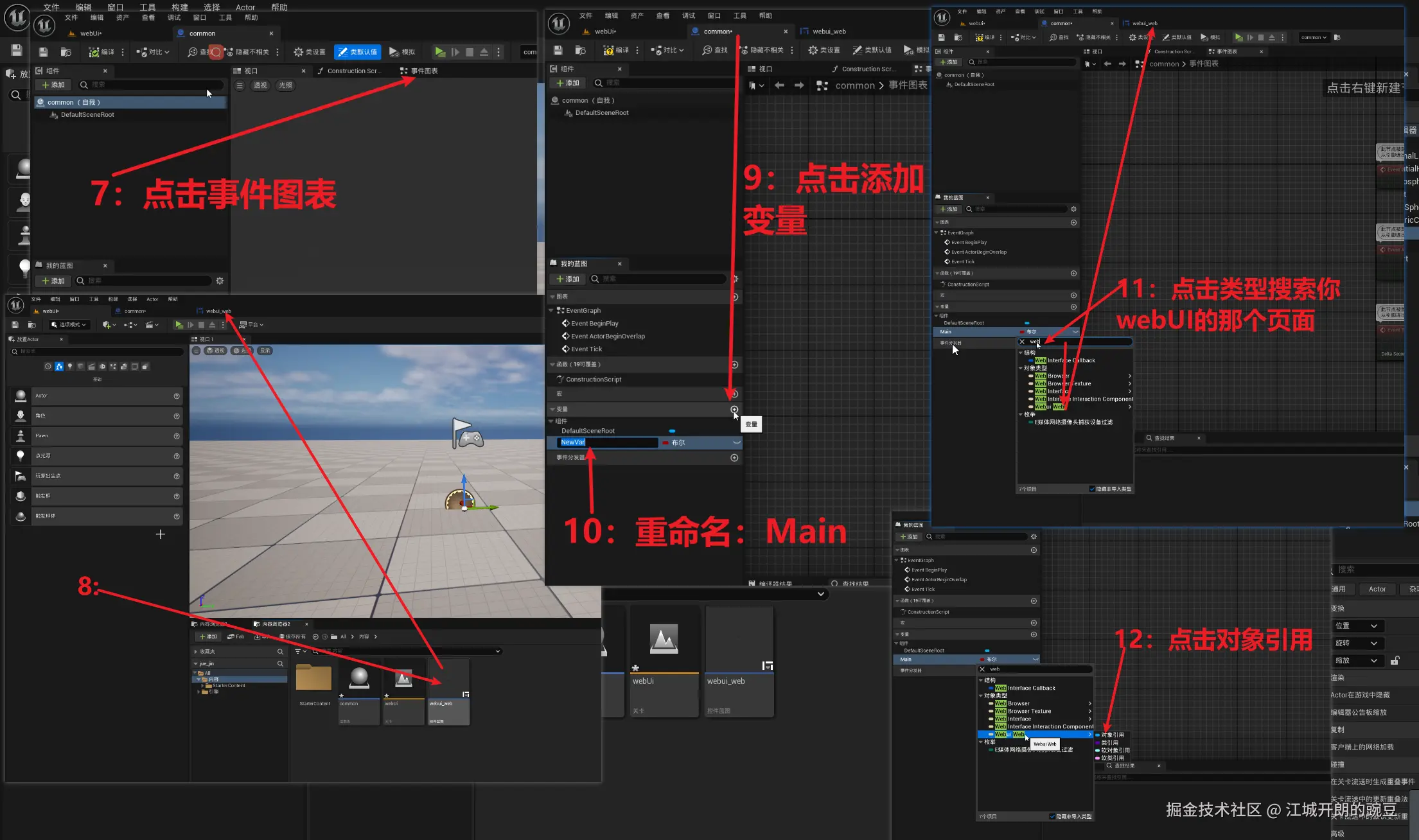Add a new variable via 变量 plus icon
The image size is (1419, 840).
734,409
